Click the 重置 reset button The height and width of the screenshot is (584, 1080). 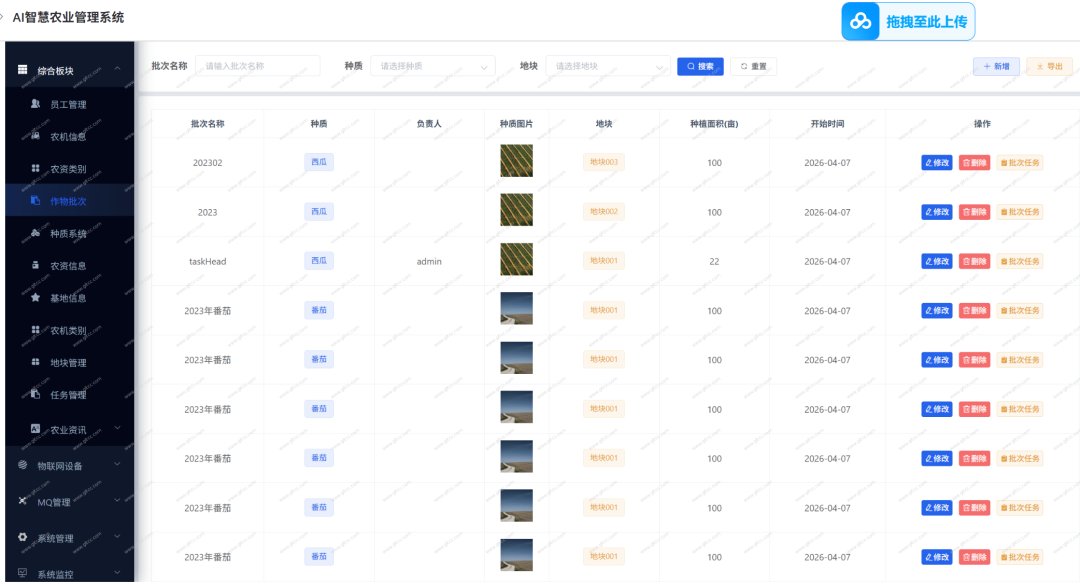[x=754, y=66]
